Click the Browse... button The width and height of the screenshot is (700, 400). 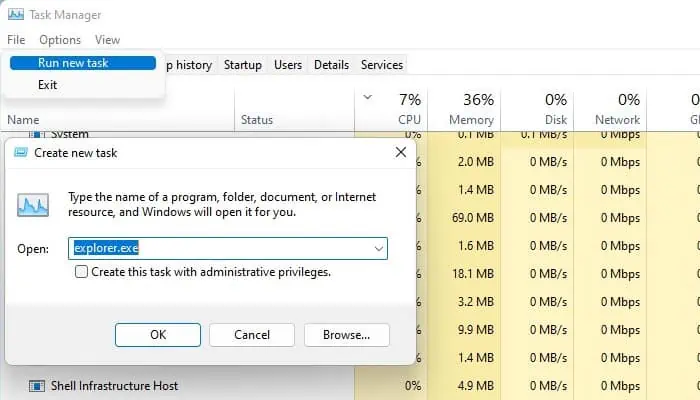pos(346,335)
